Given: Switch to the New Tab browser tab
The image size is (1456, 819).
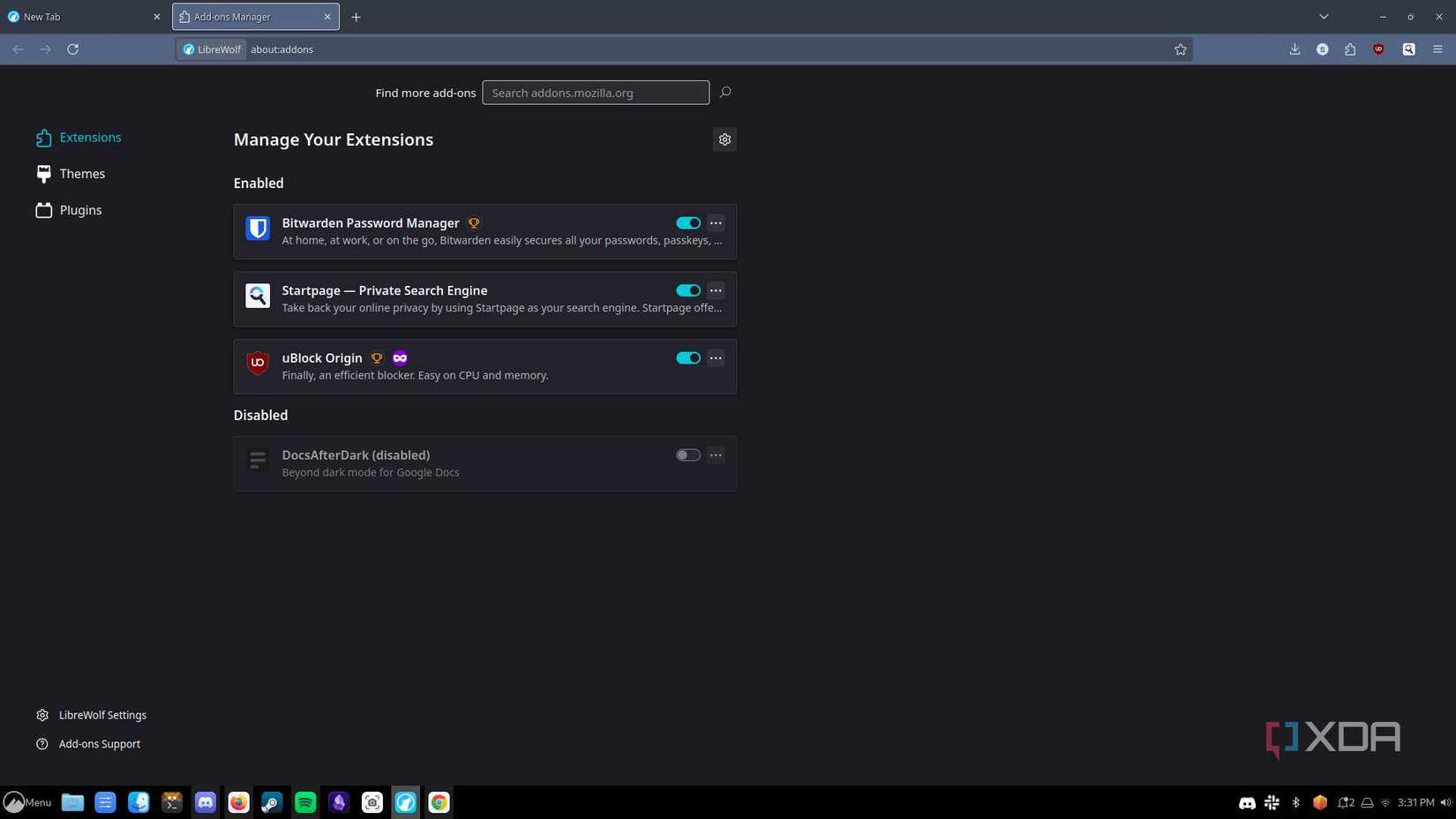Looking at the screenshot, I should pyautogui.click(x=84, y=17).
